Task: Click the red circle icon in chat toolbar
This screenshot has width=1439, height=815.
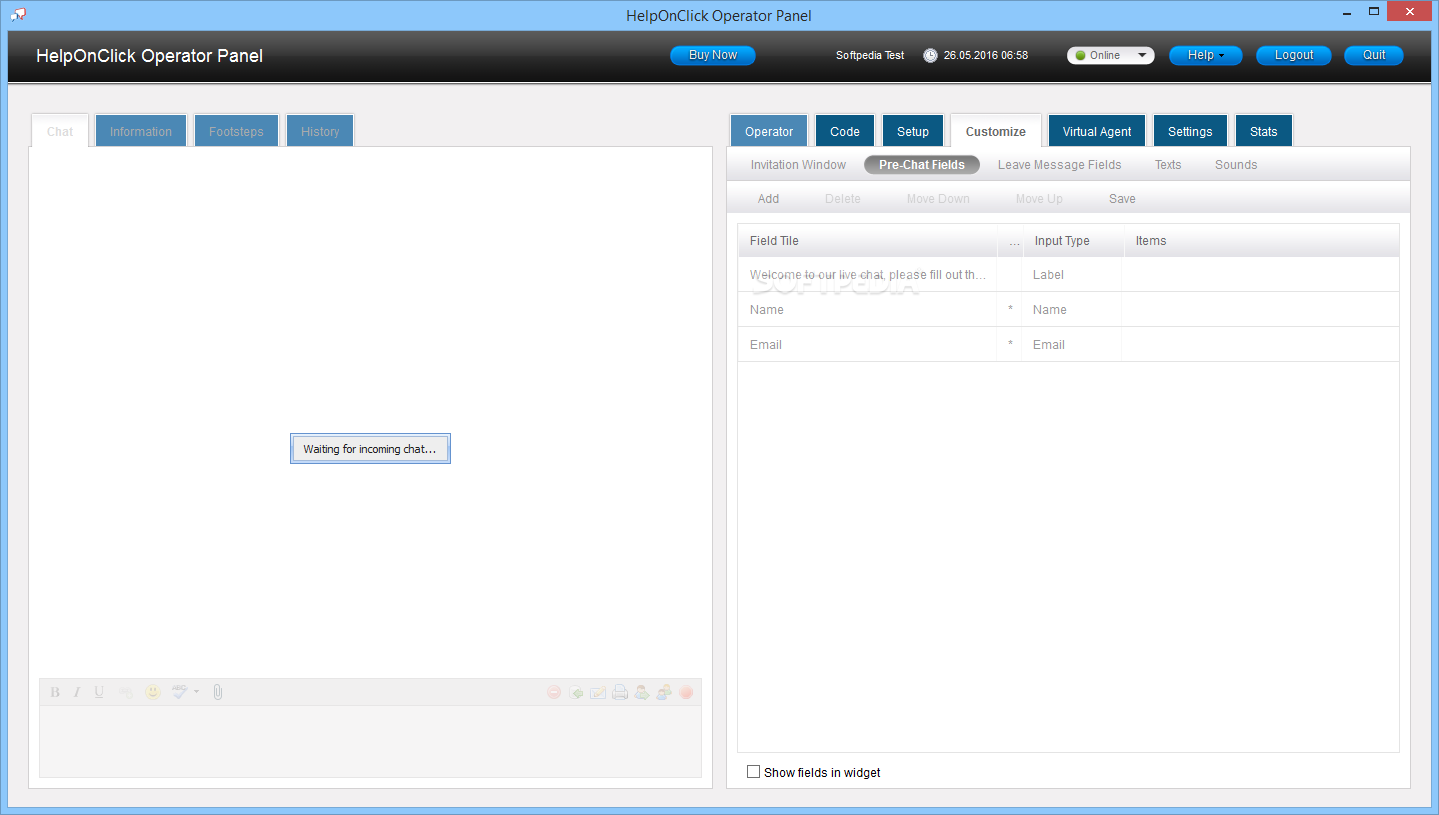Action: [x=686, y=692]
